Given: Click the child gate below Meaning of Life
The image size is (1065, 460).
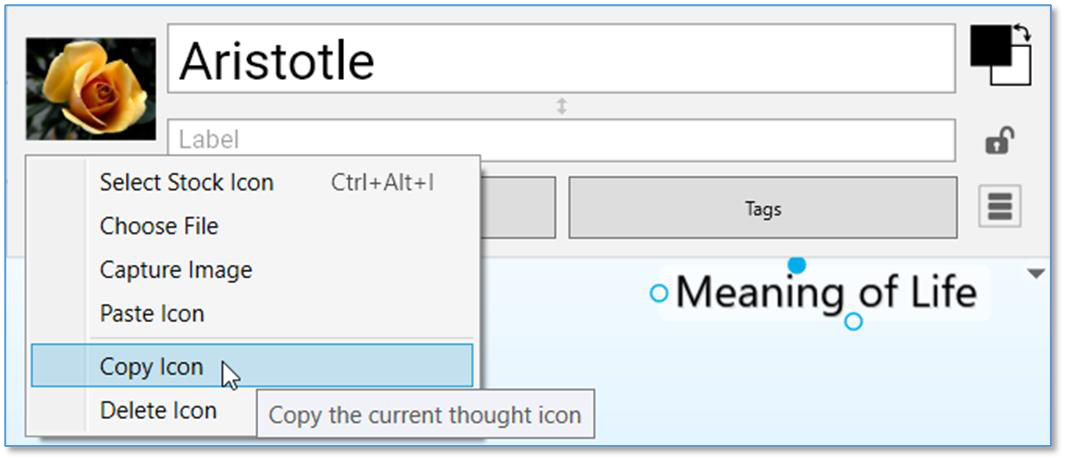Looking at the screenshot, I should [853, 322].
